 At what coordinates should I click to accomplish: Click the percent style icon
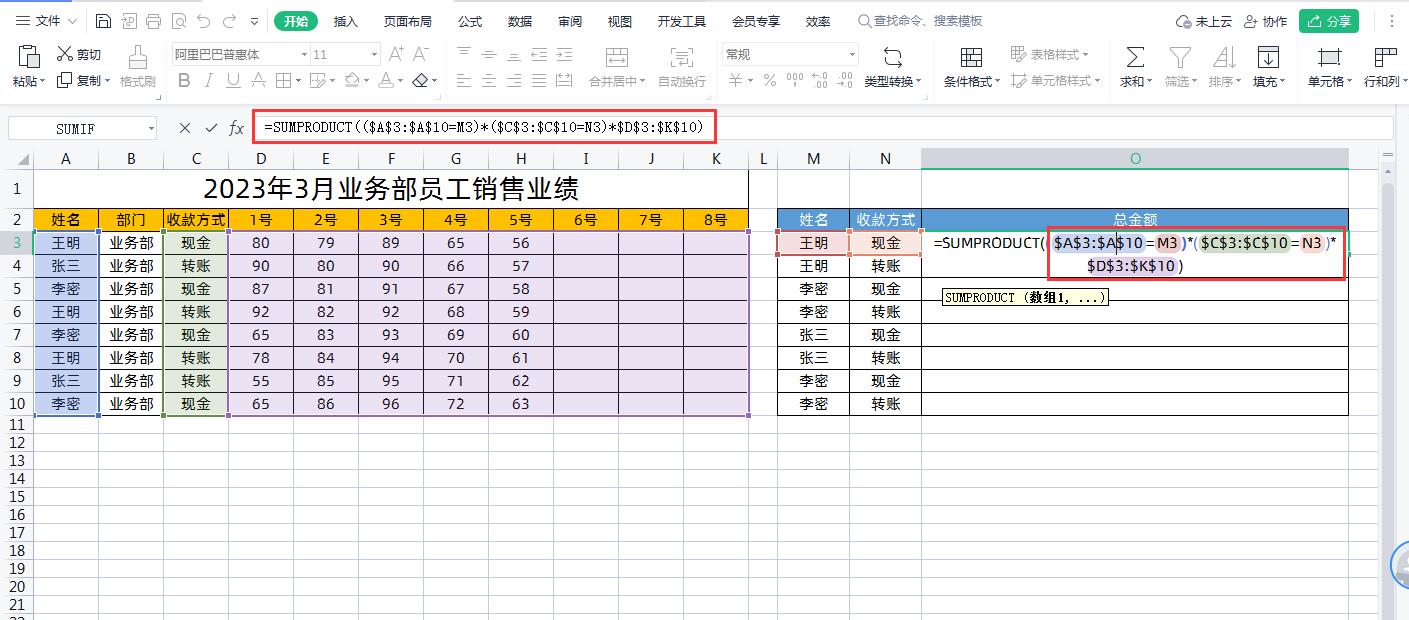pyautogui.click(x=767, y=78)
